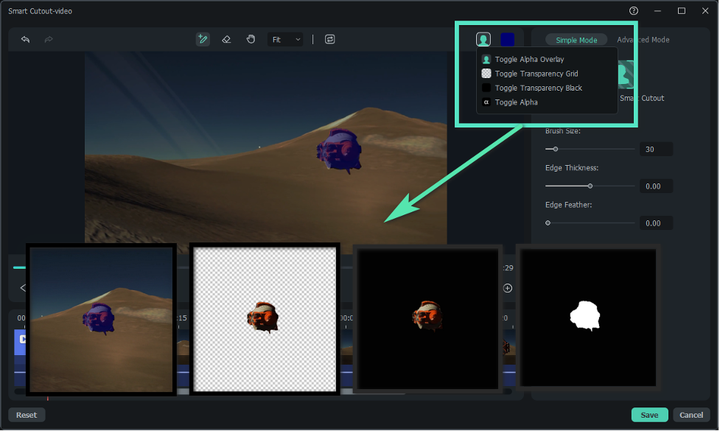720x431 pixels.
Task: Click the help question mark icon
Action: click(633, 11)
